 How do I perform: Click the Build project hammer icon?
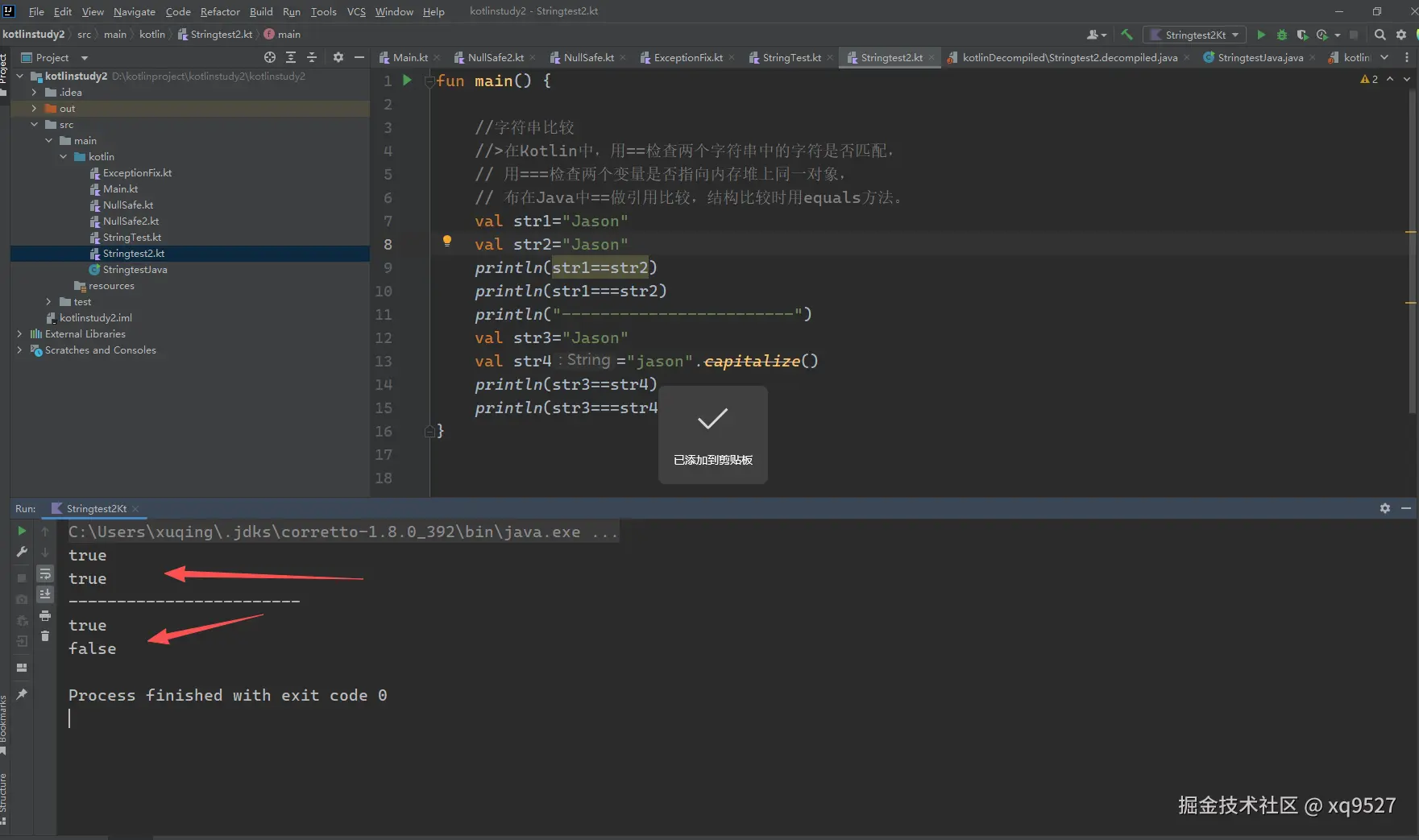[1126, 35]
